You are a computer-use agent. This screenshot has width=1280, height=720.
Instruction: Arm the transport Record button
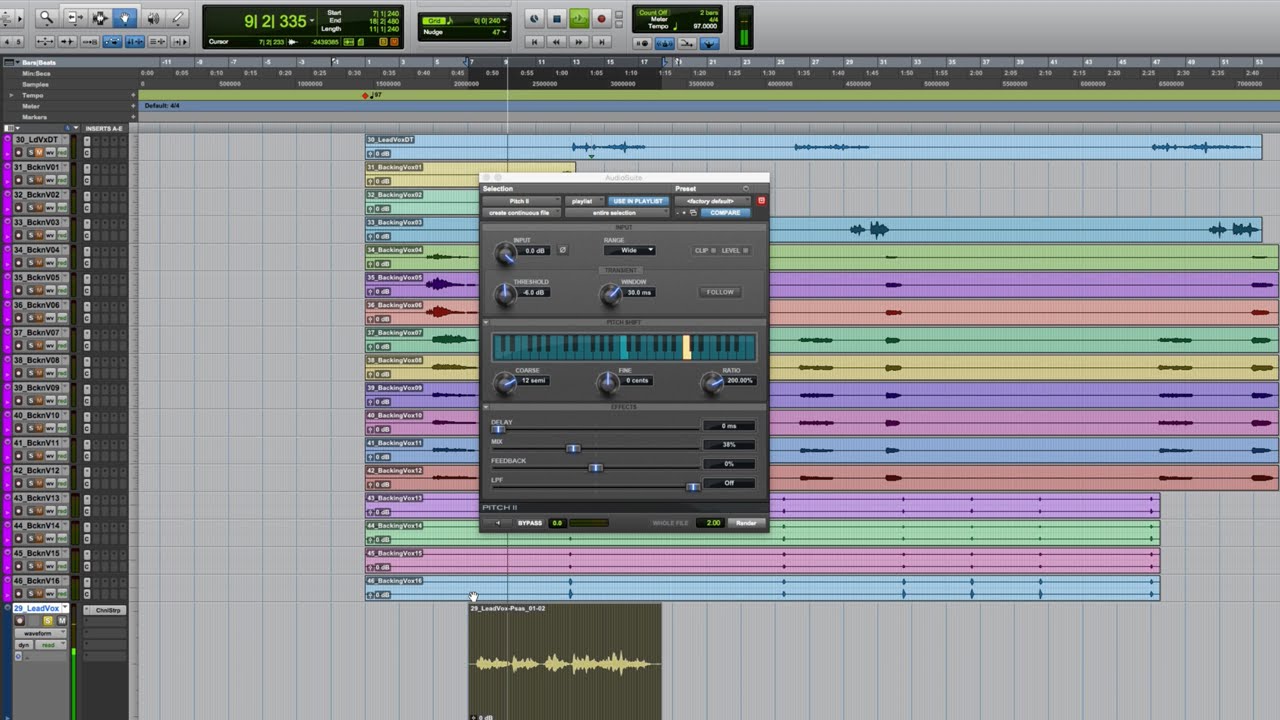coord(601,18)
